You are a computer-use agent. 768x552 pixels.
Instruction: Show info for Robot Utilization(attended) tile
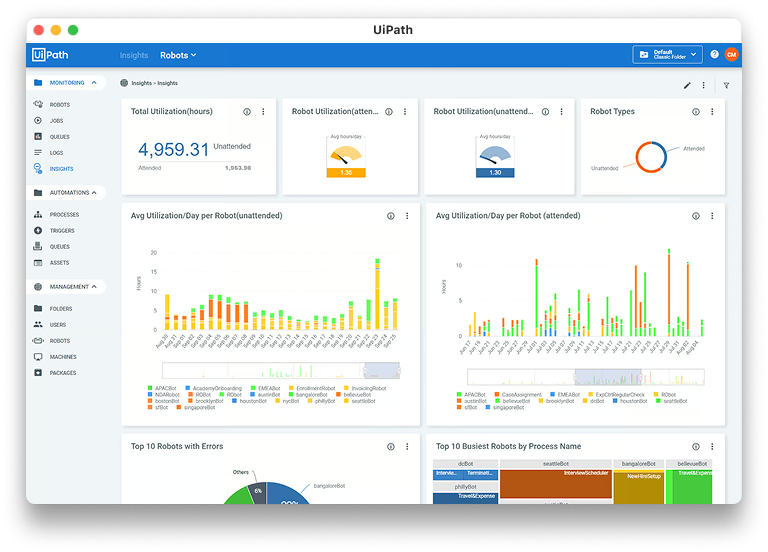pos(389,112)
